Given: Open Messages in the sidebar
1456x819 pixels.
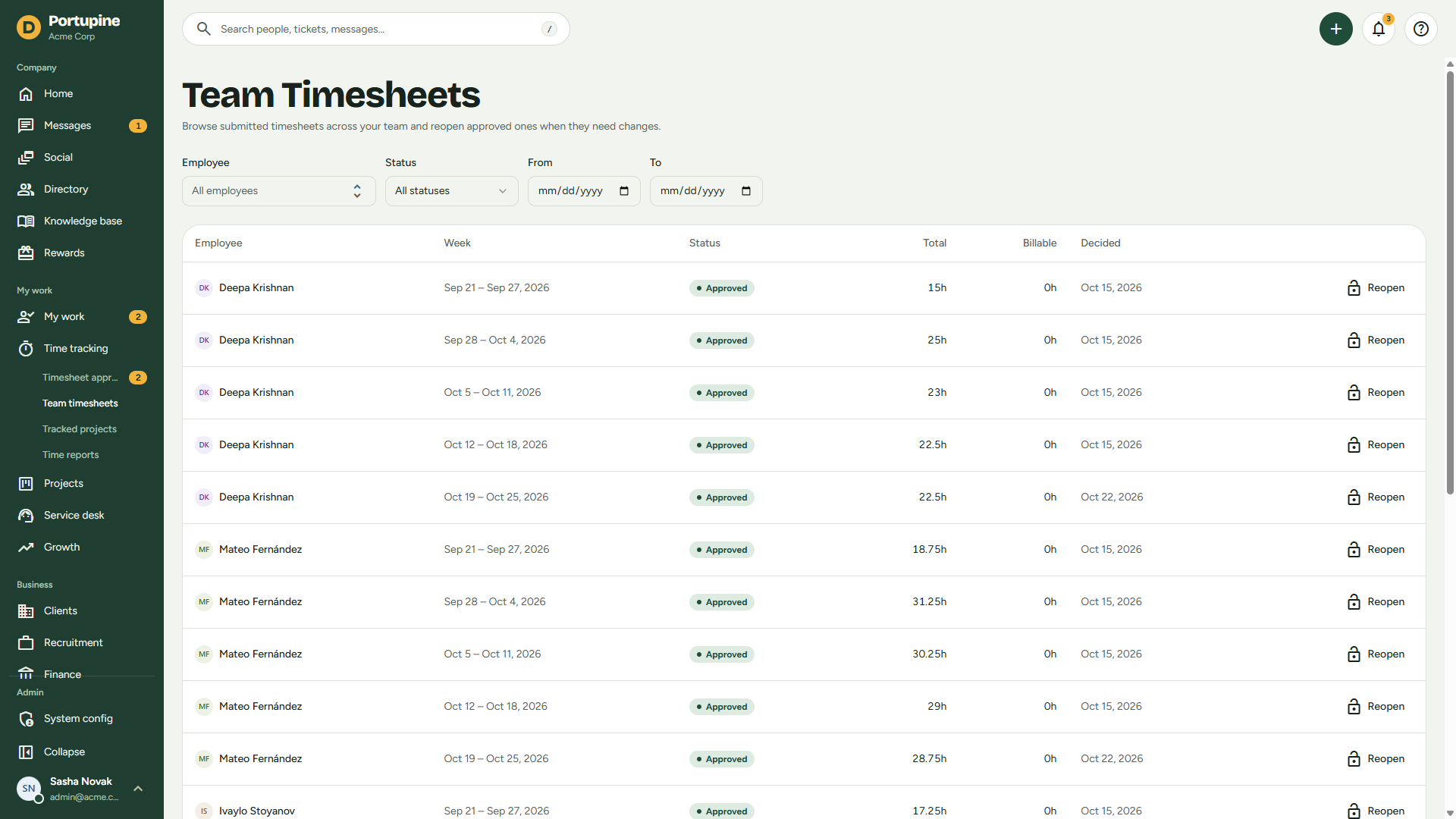Looking at the screenshot, I should [82, 126].
